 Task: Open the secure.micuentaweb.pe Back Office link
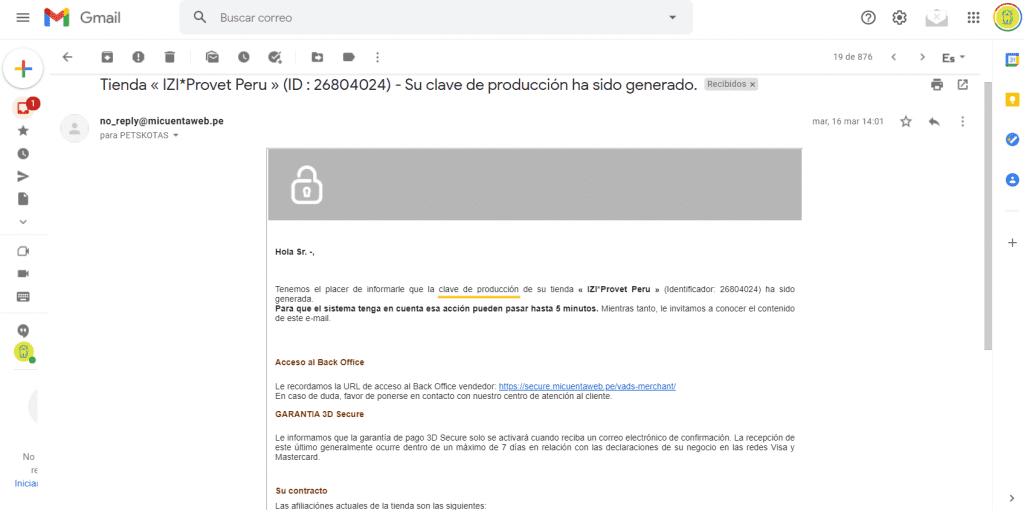point(587,387)
